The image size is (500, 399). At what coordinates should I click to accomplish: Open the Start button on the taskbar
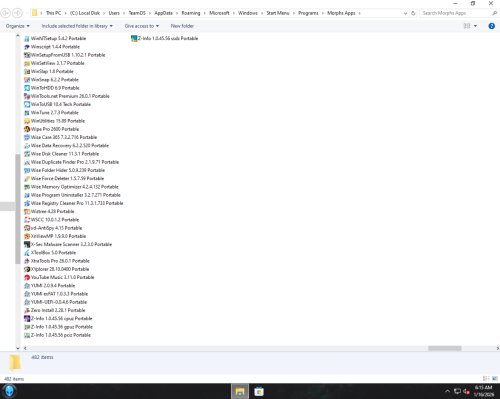[x=9, y=391]
